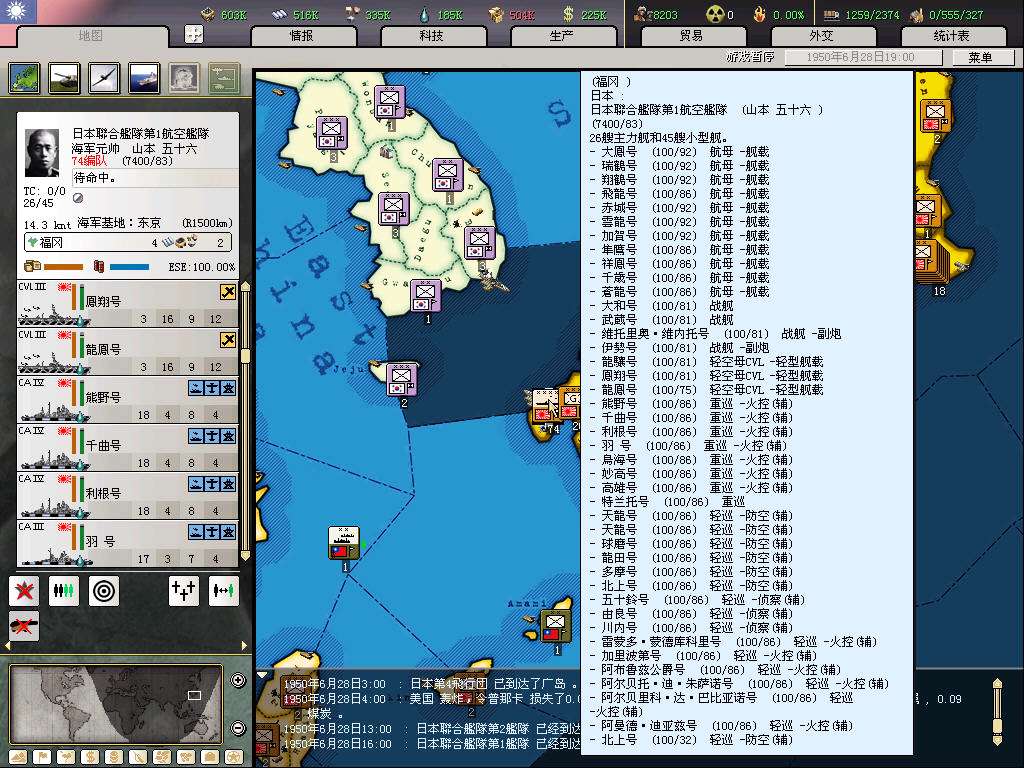Select the air units plane icon
Screen dimensions: 1024x768
click(x=104, y=77)
